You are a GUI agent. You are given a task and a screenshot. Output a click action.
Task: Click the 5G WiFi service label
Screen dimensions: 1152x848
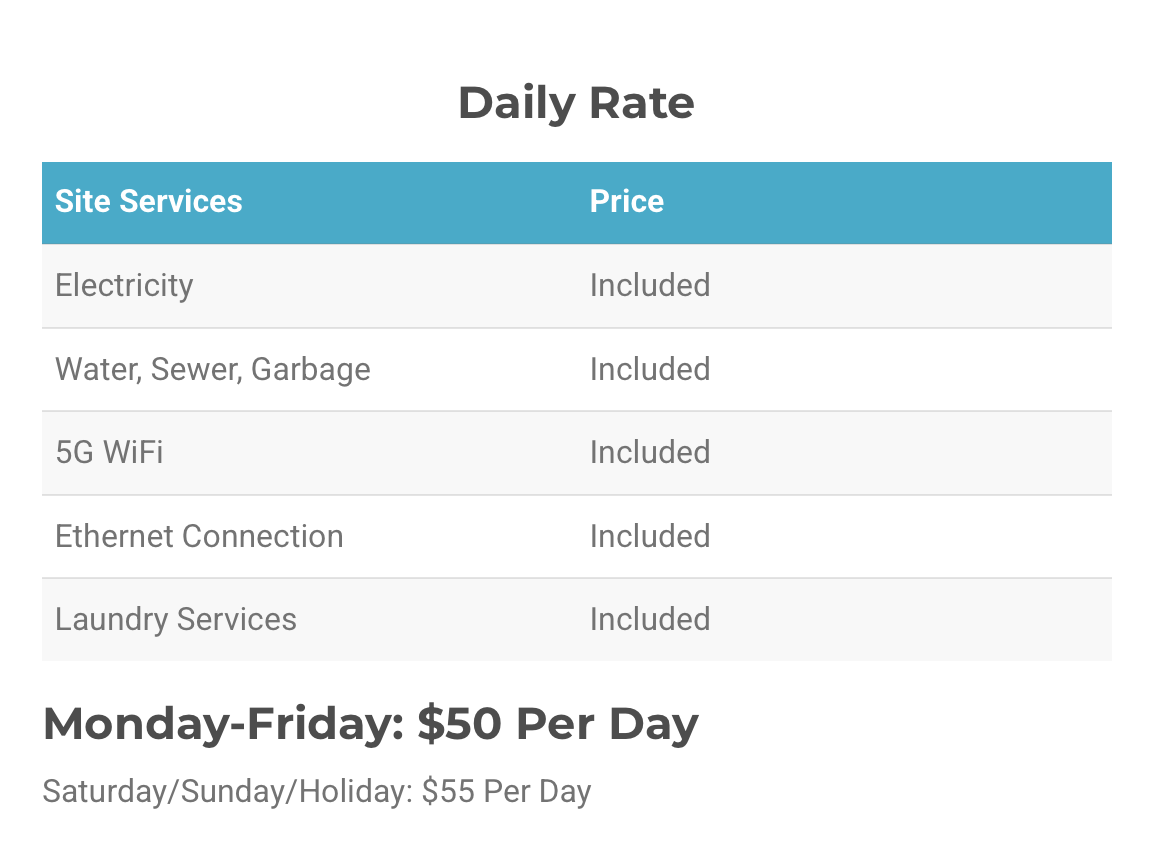tap(109, 452)
